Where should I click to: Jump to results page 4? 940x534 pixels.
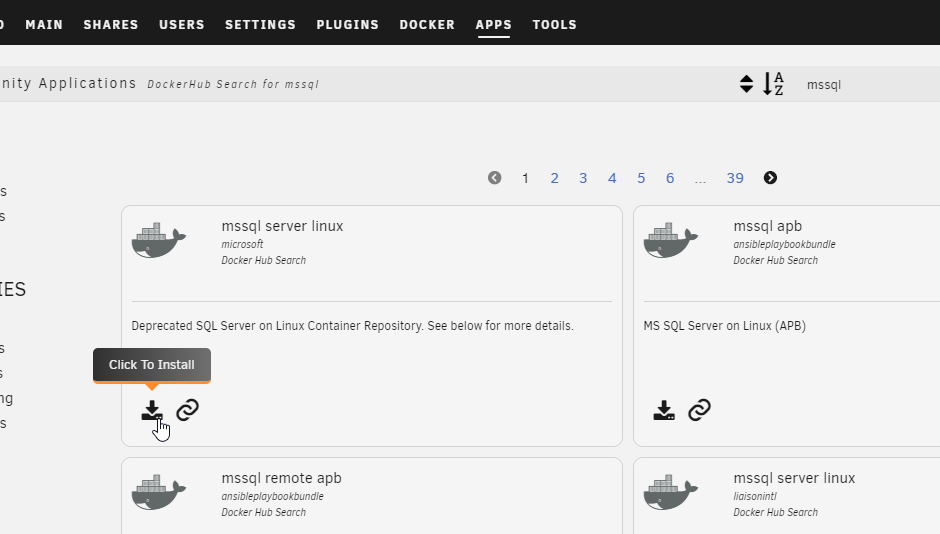tap(612, 178)
